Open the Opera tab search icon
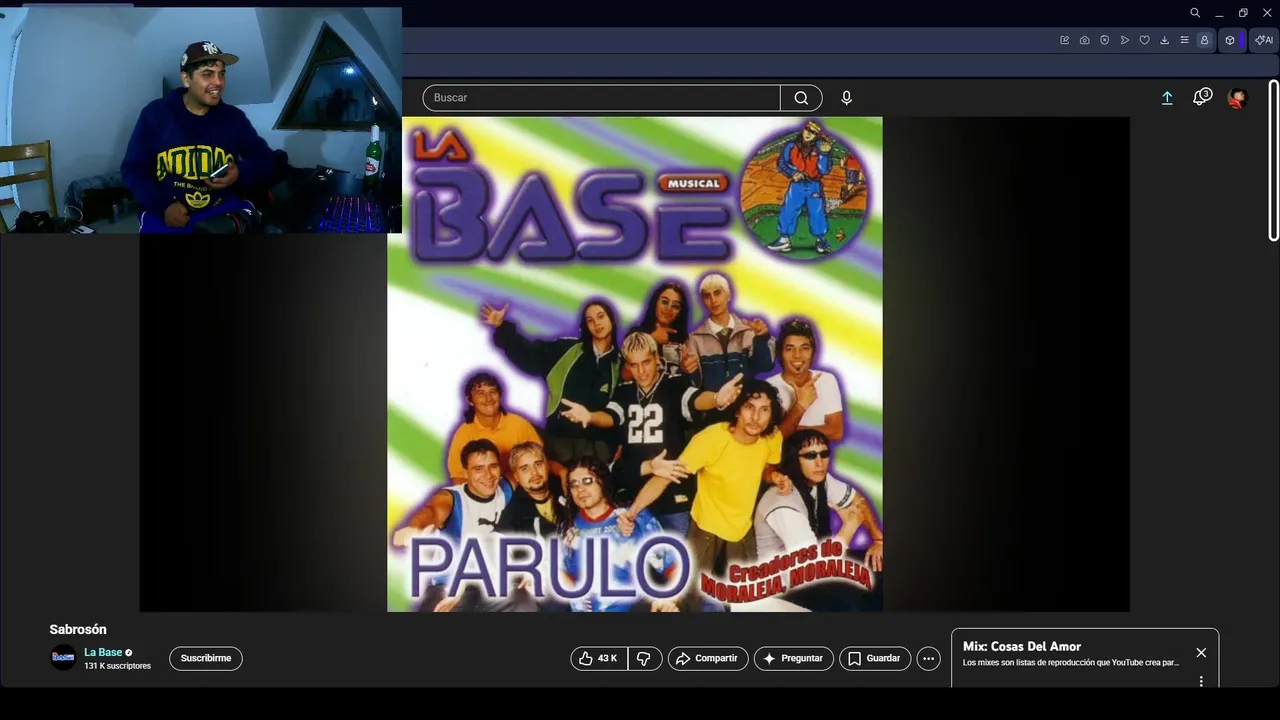Screen dimensions: 1280x720 click(1195, 13)
